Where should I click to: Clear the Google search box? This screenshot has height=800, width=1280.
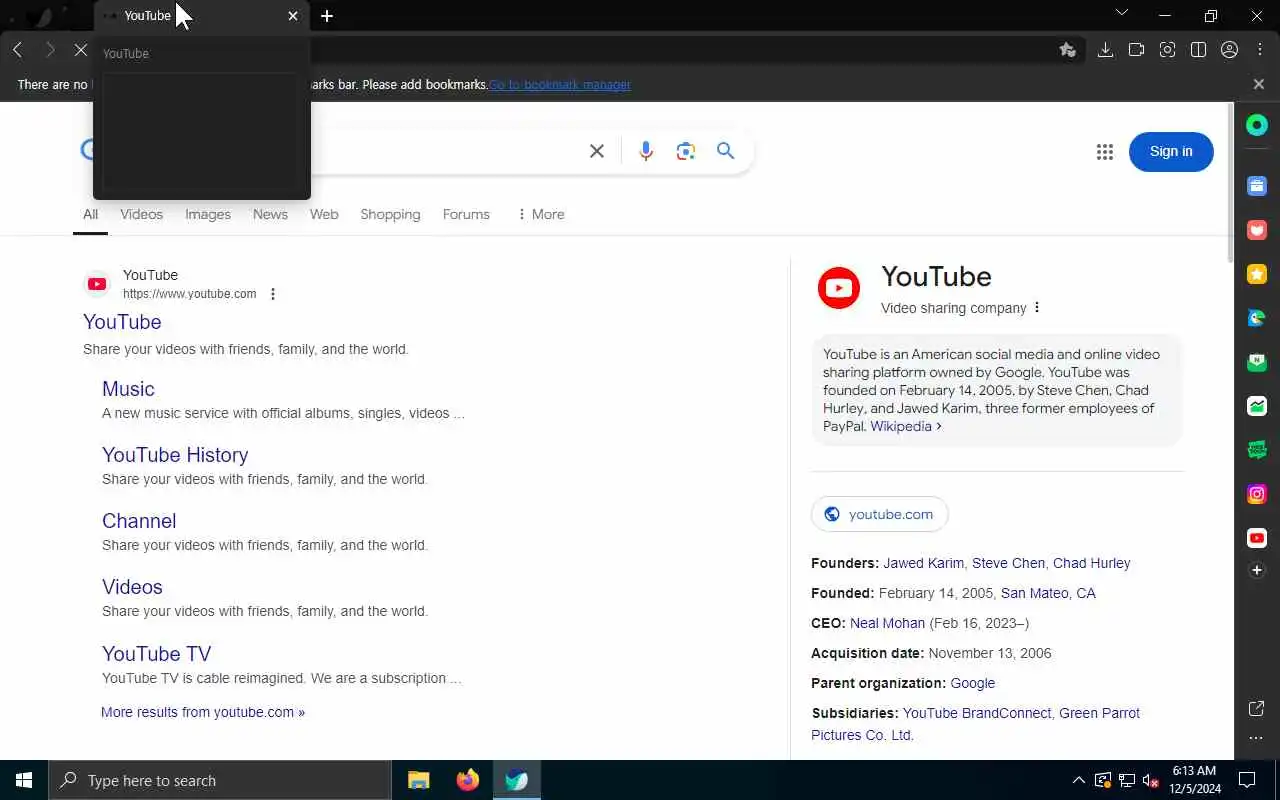coord(597,151)
